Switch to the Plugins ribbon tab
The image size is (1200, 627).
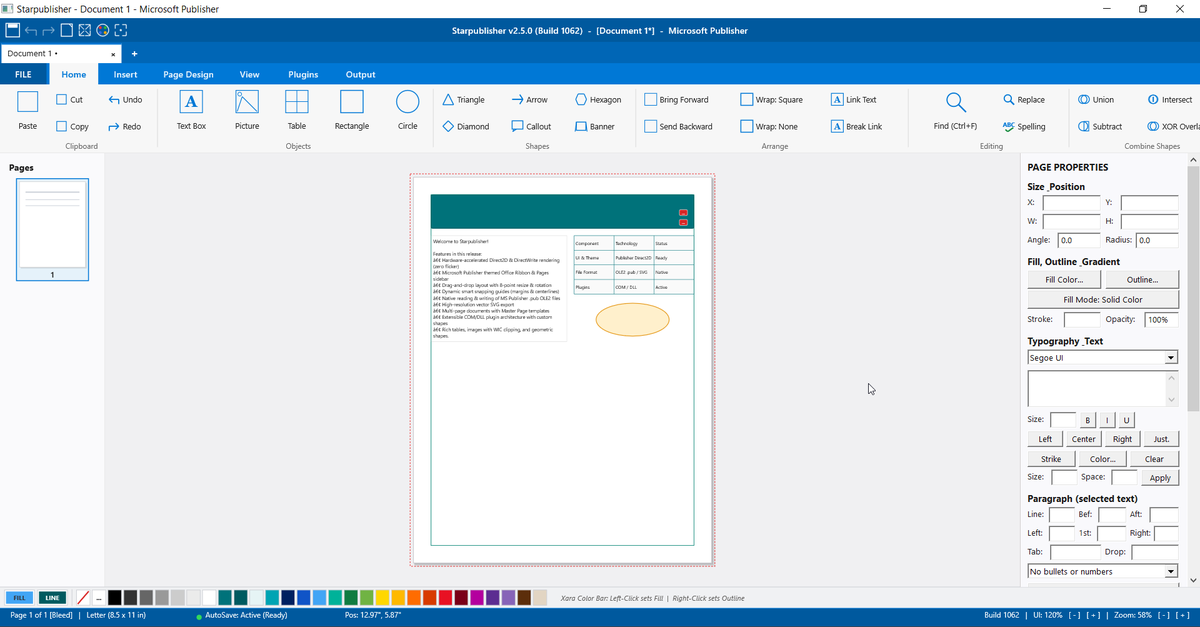[303, 74]
